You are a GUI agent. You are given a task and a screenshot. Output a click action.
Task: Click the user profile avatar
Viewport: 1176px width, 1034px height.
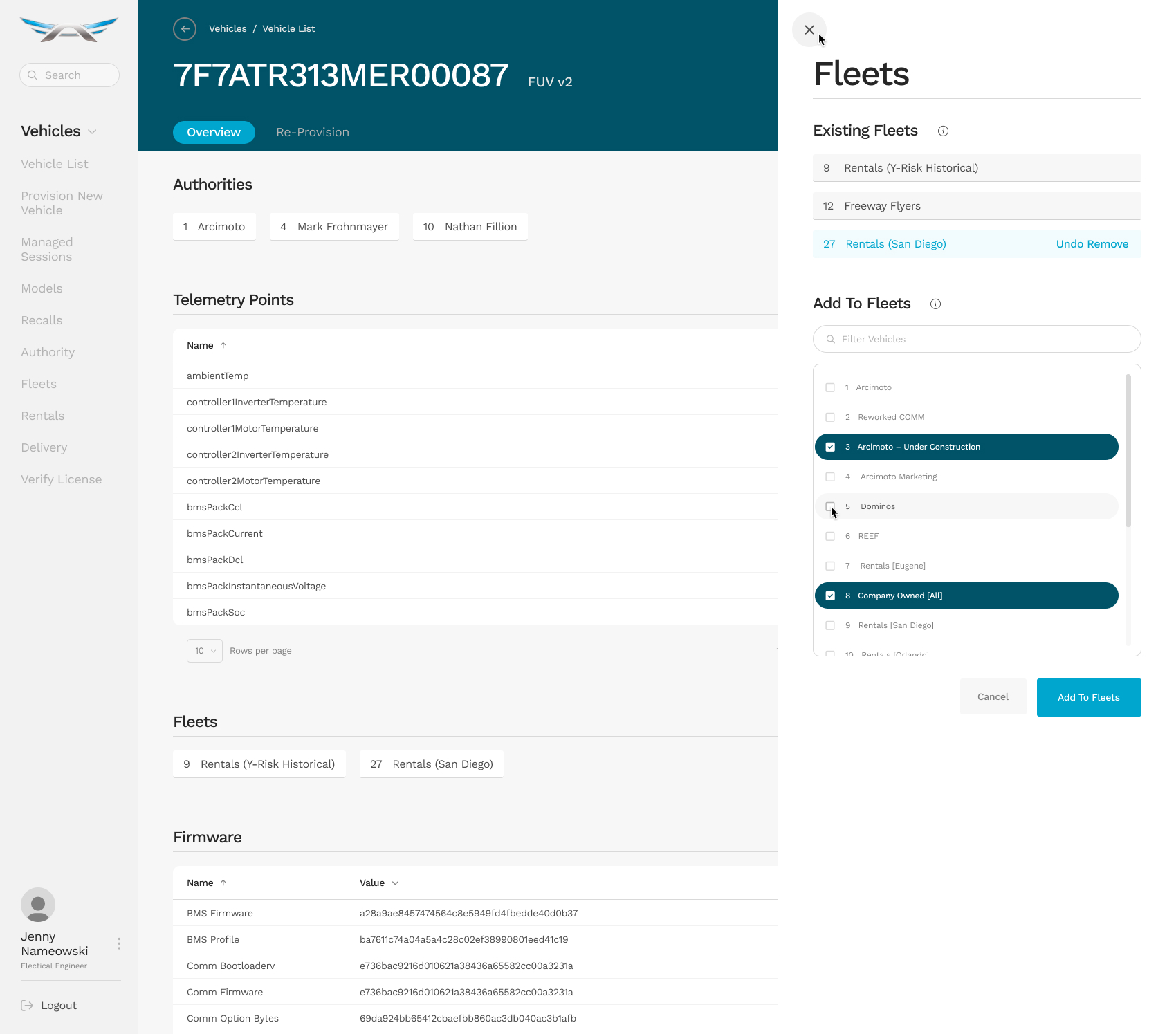38,905
